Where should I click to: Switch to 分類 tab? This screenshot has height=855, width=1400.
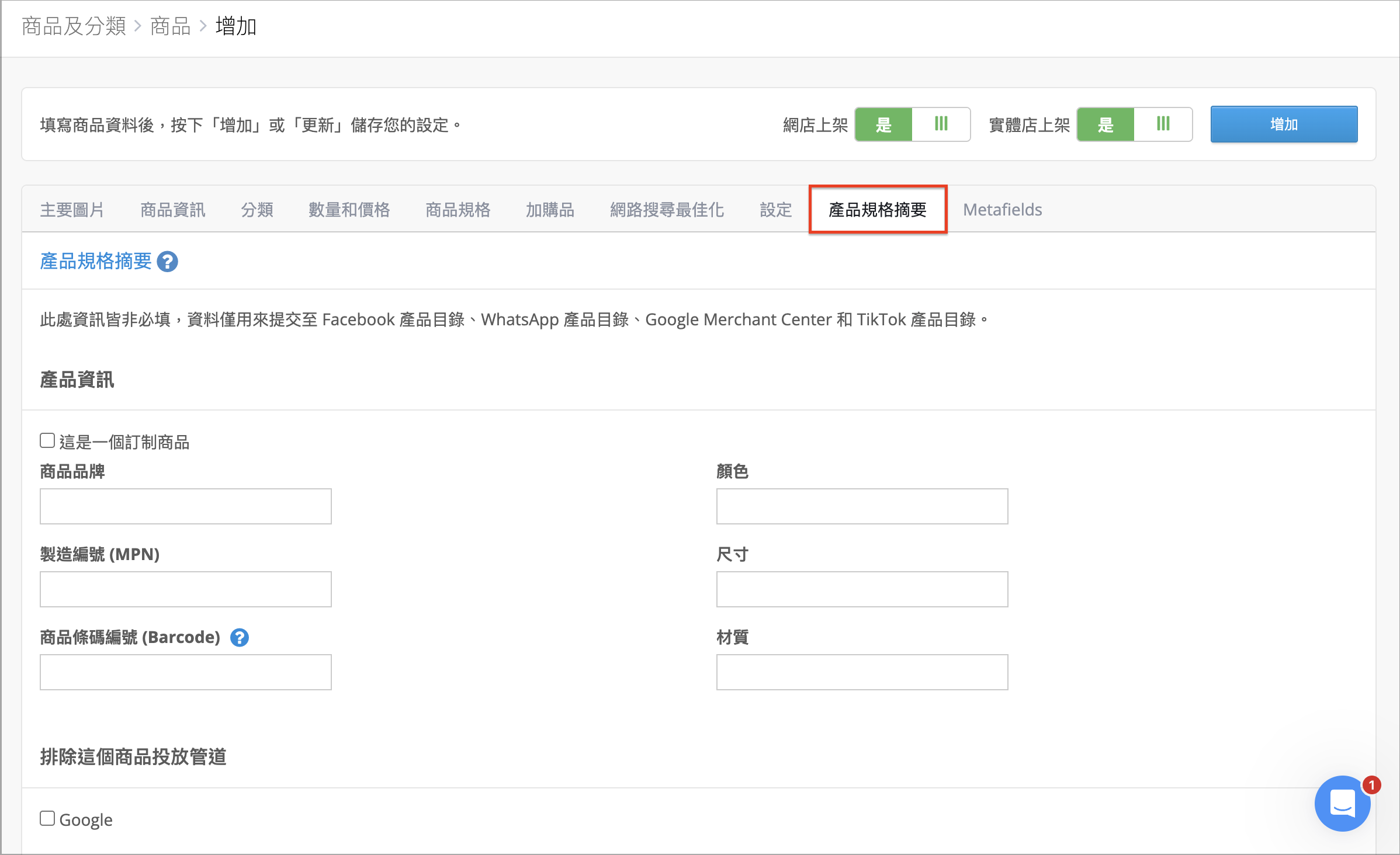click(257, 210)
